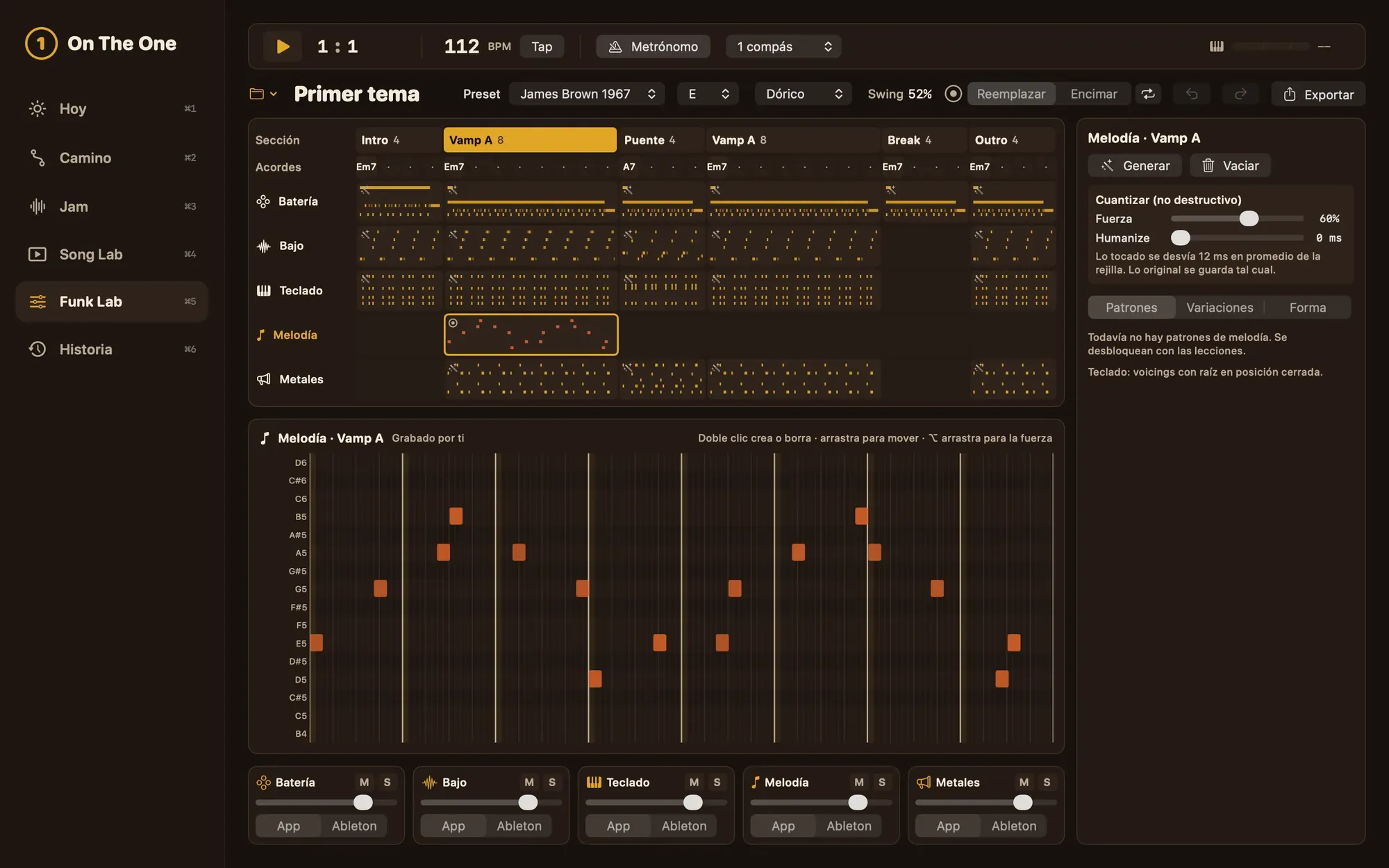Viewport: 1389px width, 868px height.
Task: Open the Dórico mode dropdown
Action: coord(804,94)
